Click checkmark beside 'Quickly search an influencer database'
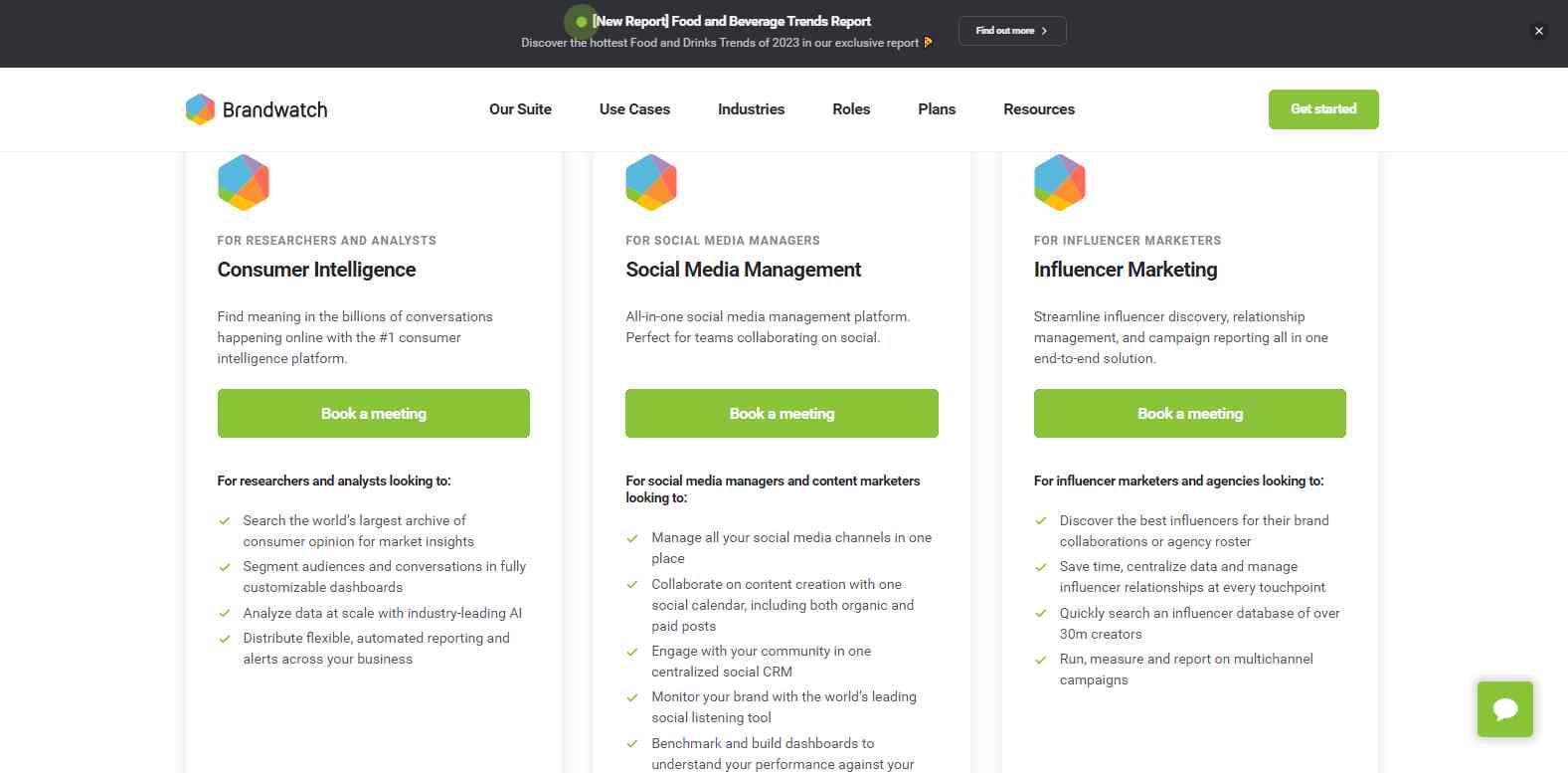The image size is (1568, 773). click(x=1041, y=614)
